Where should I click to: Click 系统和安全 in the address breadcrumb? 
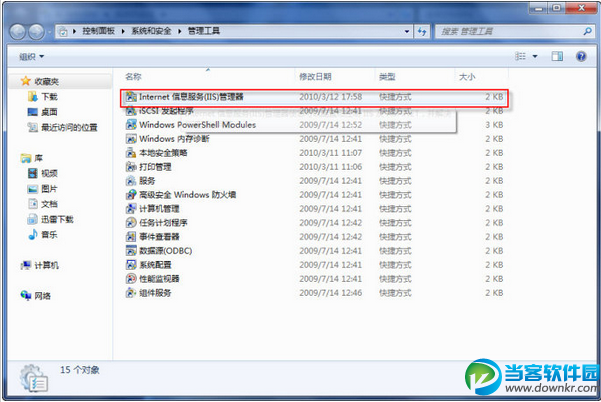151,31
